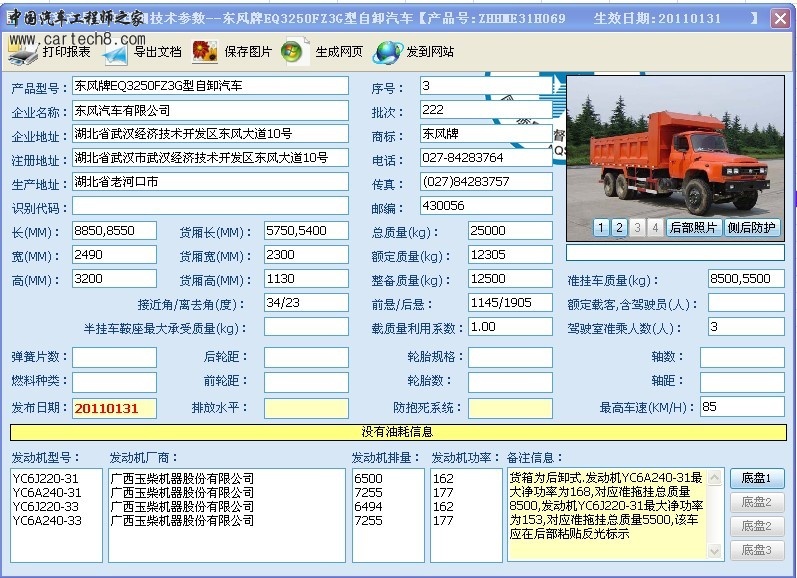Close the vehicle parameters window
This screenshot has height=578, width=797.
[780, 19]
